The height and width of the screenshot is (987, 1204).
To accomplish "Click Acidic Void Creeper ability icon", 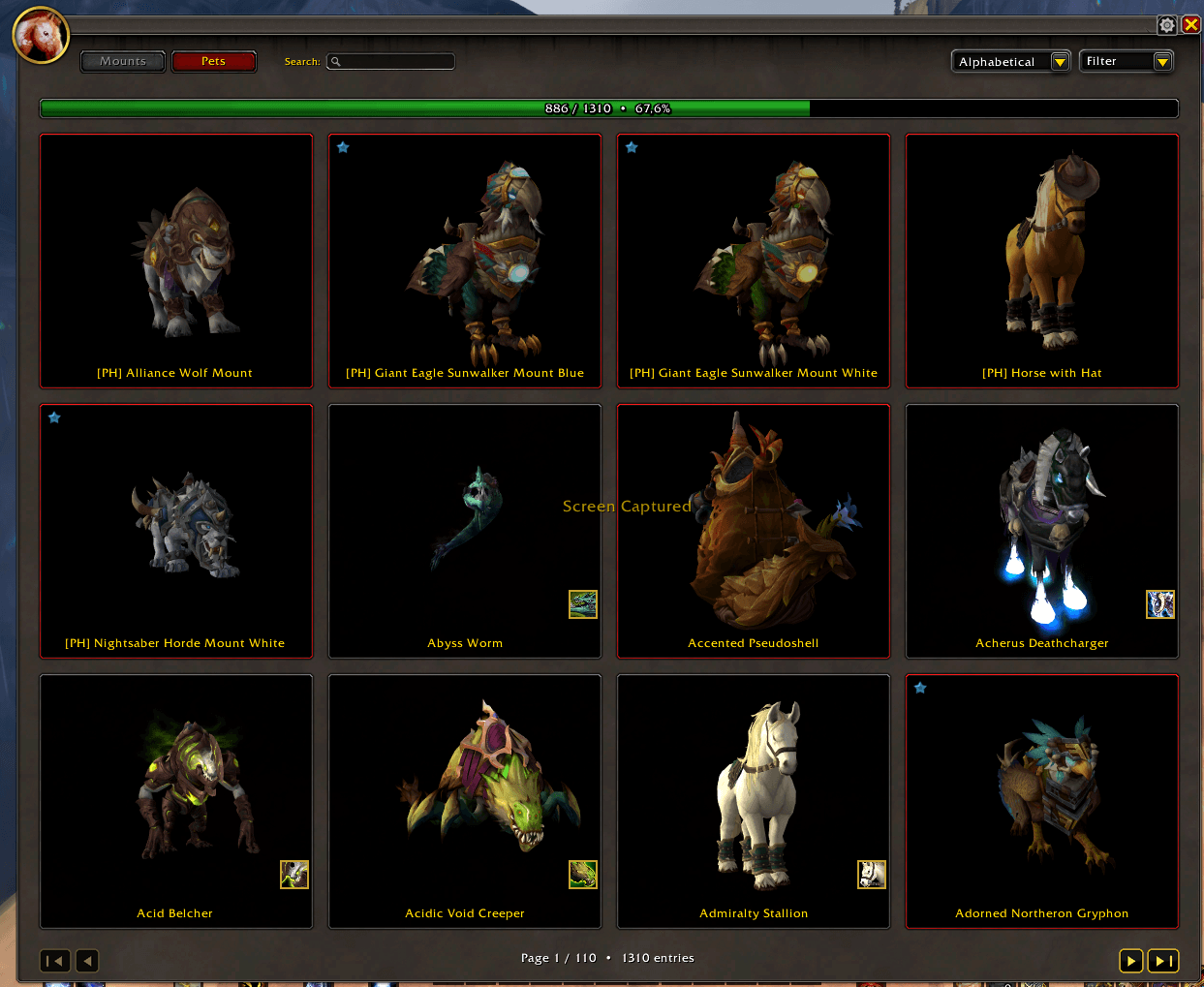I will point(583,875).
